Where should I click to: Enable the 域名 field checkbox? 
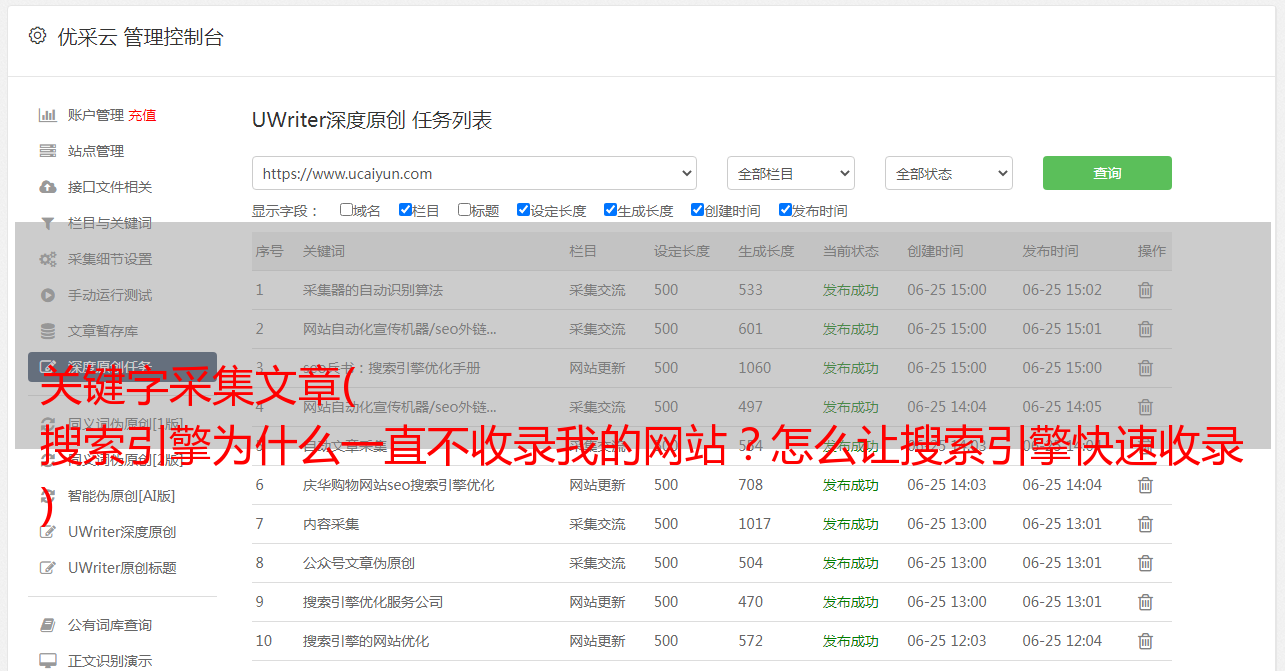point(346,210)
